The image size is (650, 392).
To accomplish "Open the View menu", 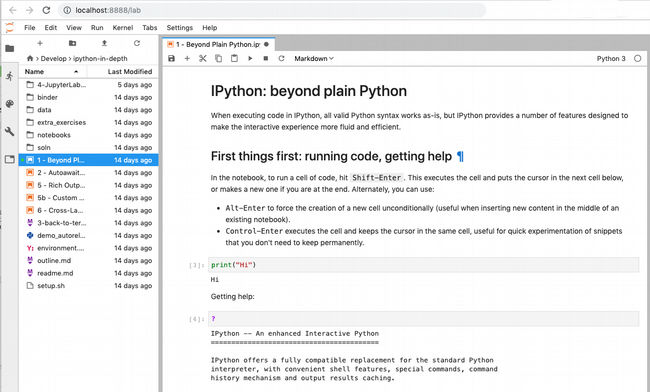I will coord(74,28).
